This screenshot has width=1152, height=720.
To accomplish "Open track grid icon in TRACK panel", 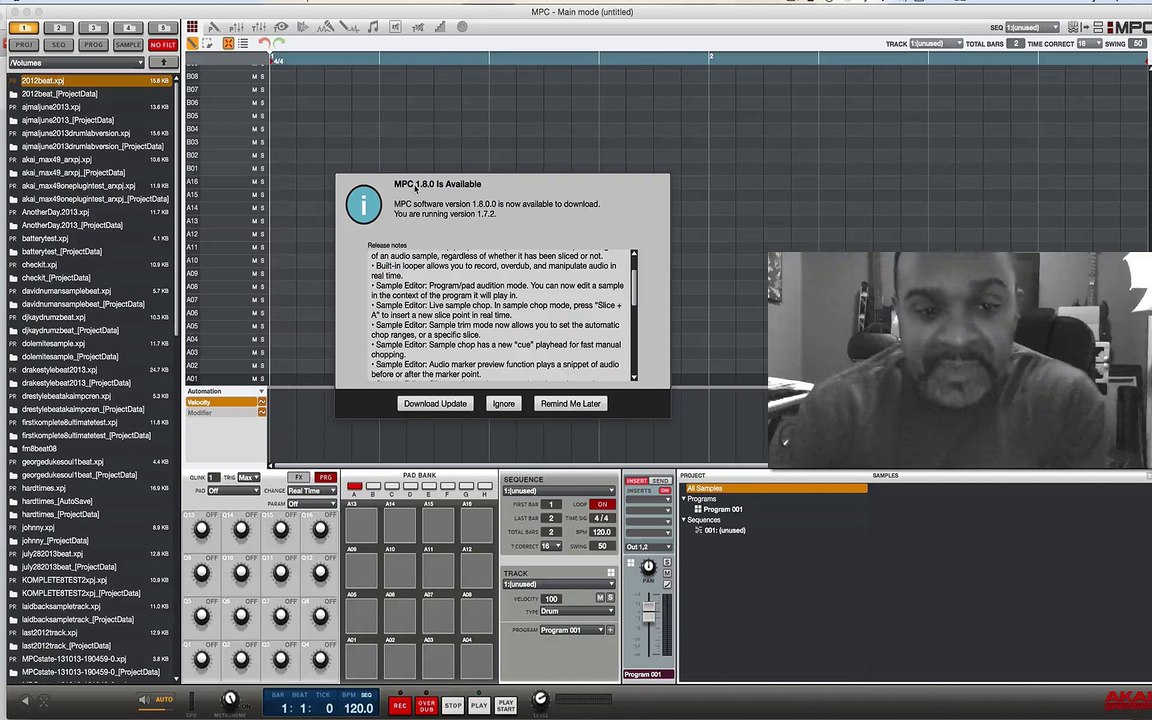I will point(611,572).
